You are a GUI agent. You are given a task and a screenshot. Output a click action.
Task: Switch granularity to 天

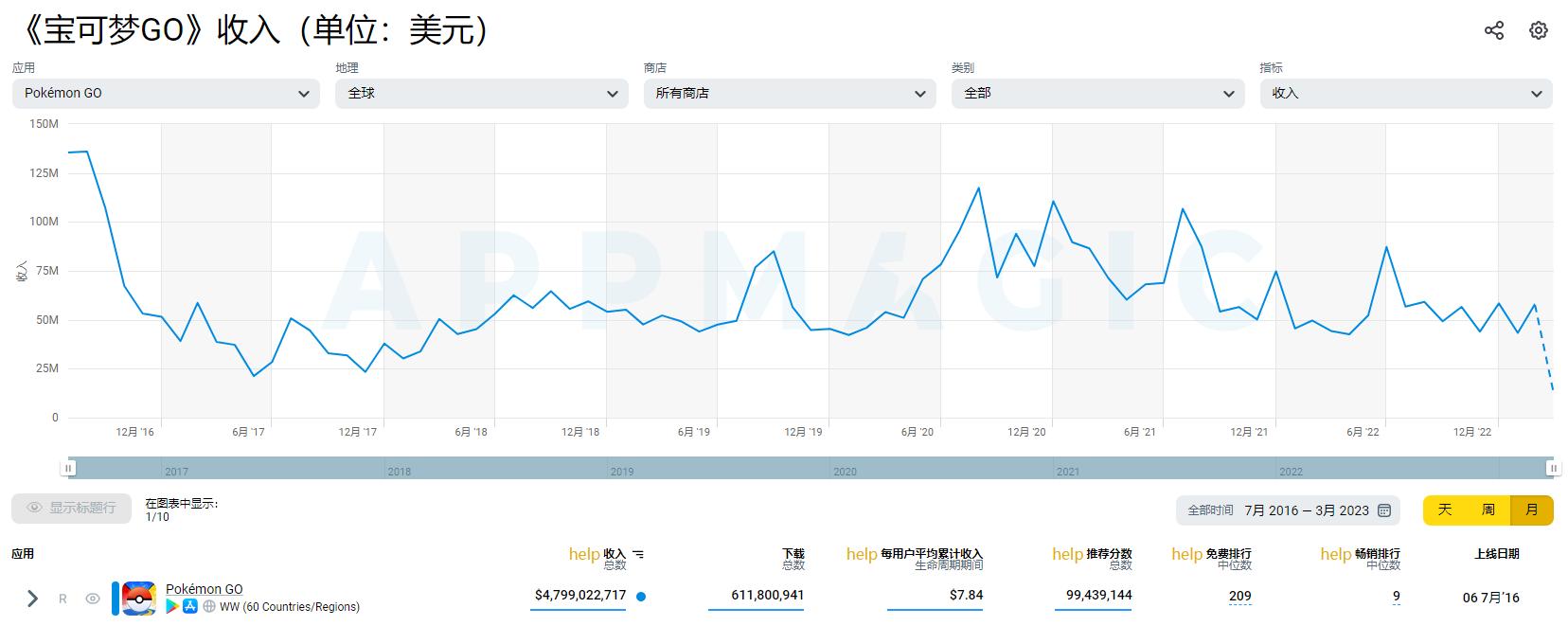[1445, 510]
